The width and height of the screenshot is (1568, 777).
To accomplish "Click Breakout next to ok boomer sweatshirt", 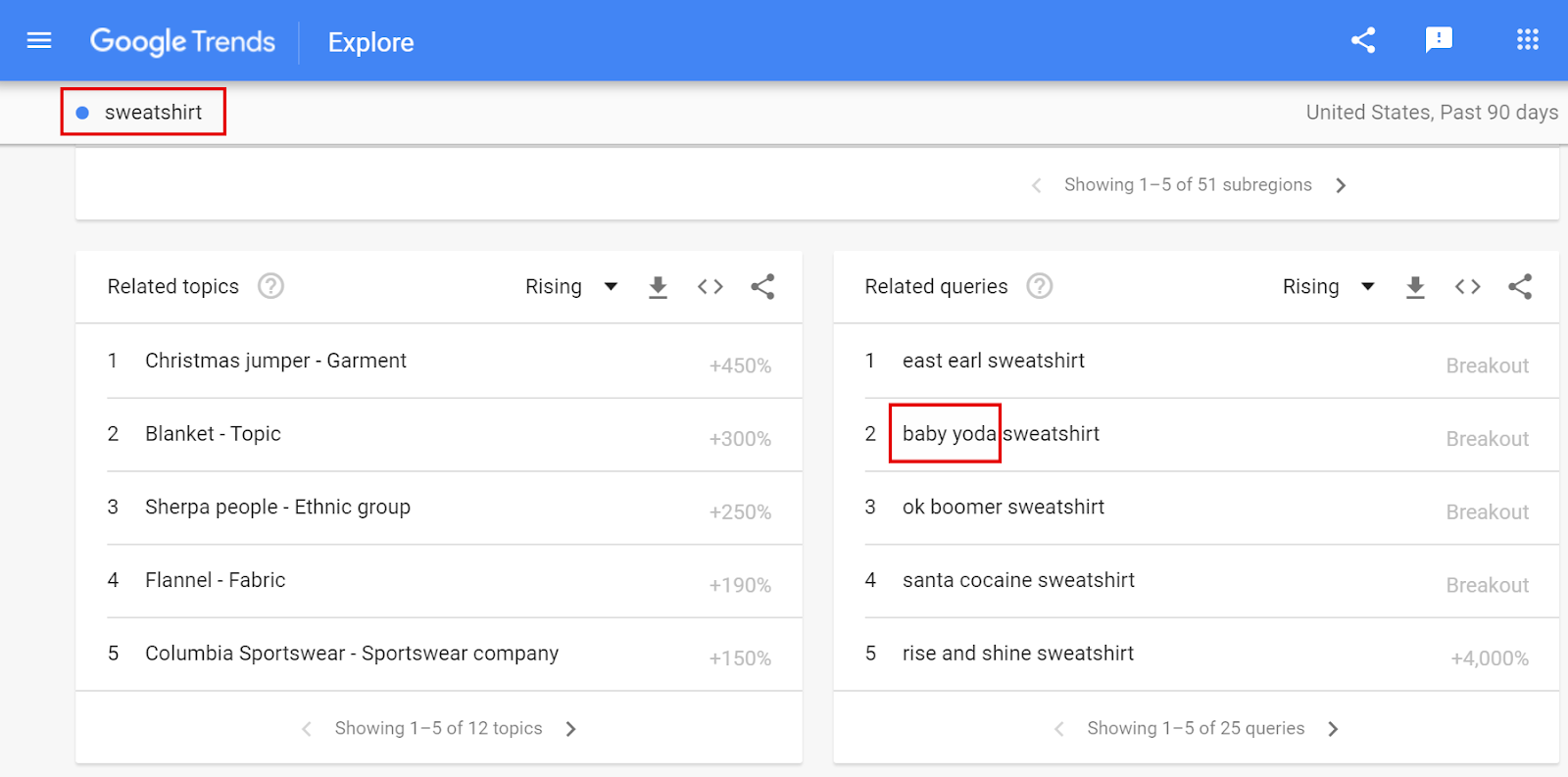I will tap(1488, 512).
